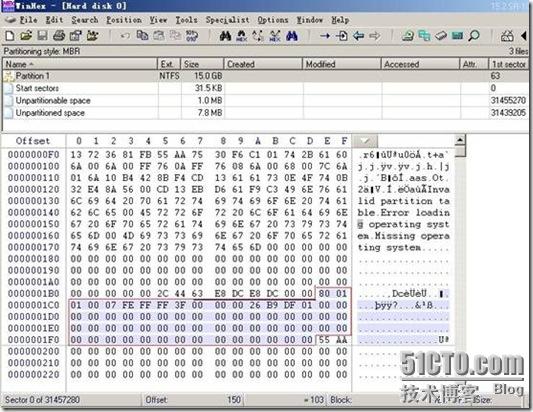Image resolution: width=533 pixels, height=412 pixels.
Task: Click the Open Disk toolbar icon
Action: [408, 35]
